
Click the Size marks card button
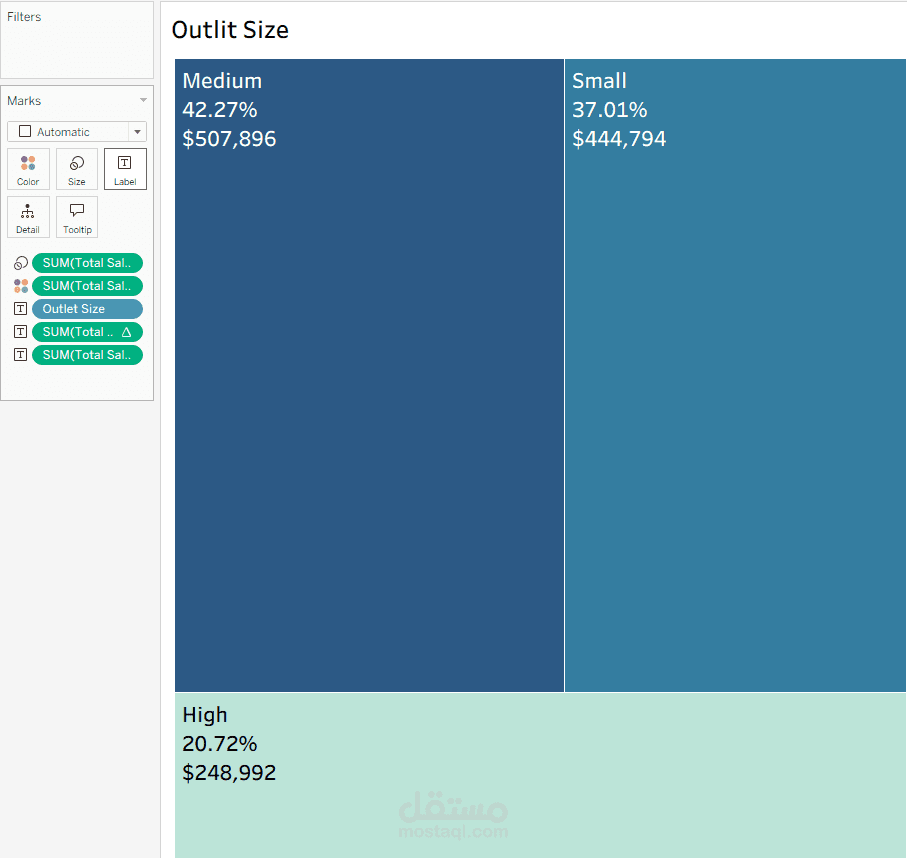click(77, 169)
